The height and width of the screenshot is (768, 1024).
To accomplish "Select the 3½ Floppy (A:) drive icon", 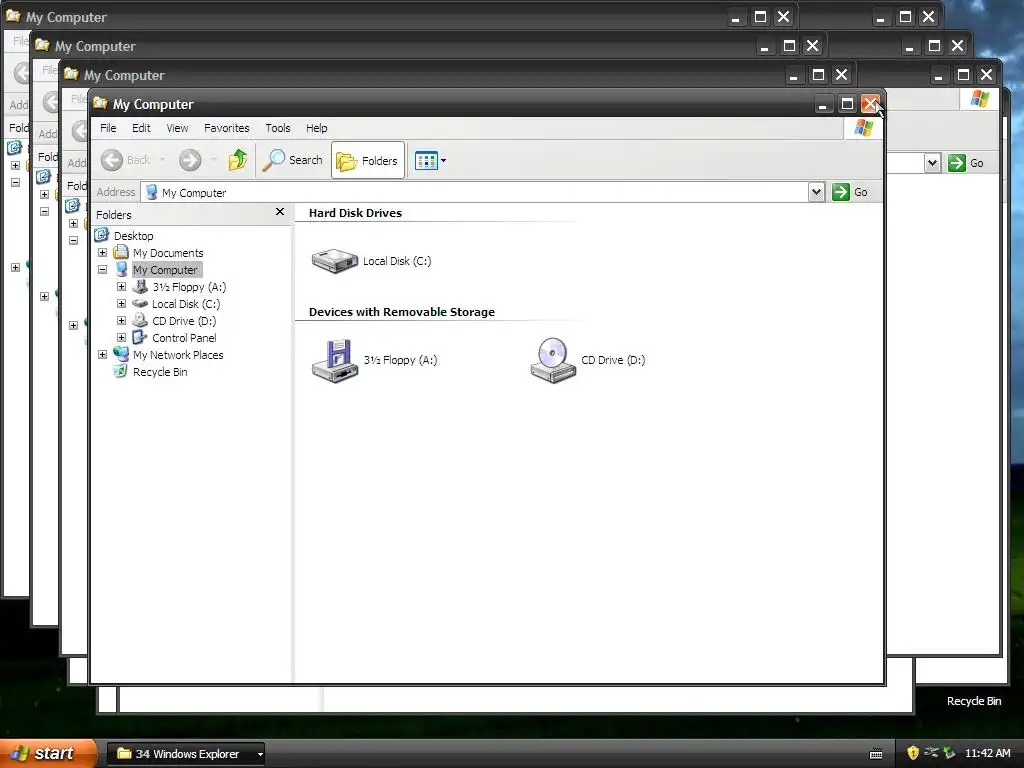I will [x=335, y=360].
